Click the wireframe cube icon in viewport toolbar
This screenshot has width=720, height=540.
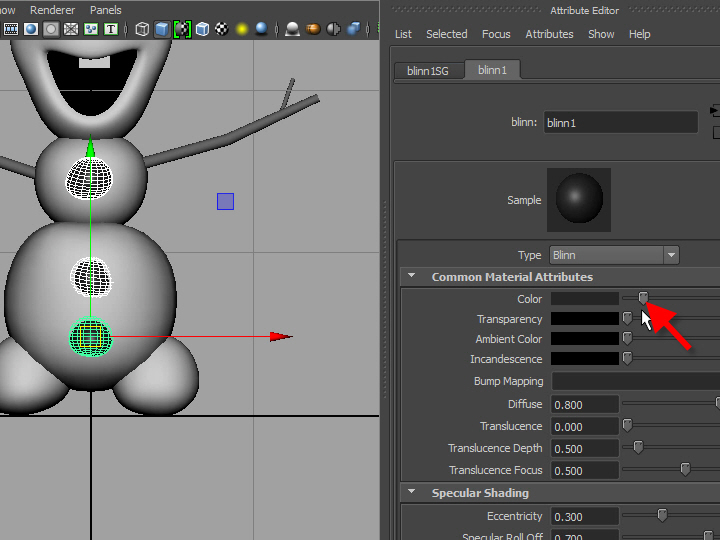[x=142, y=30]
